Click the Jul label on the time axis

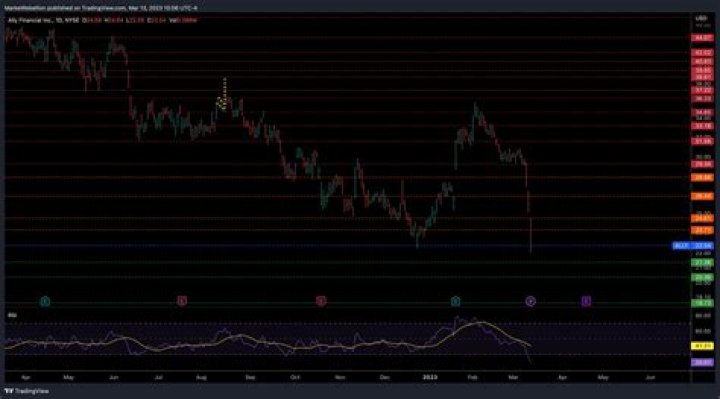[x=158, y=377]
